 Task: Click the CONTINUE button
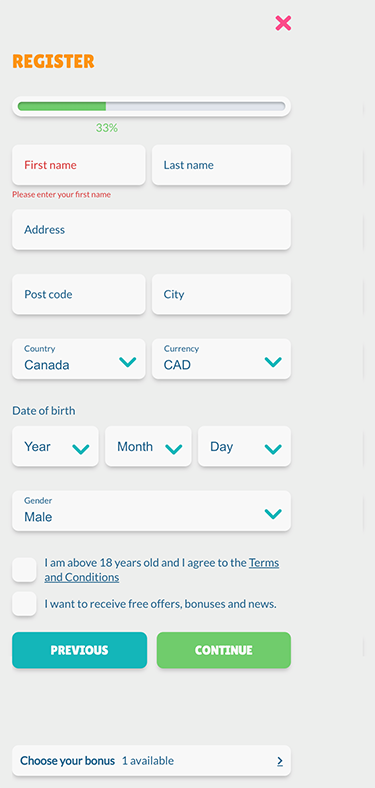224,650
